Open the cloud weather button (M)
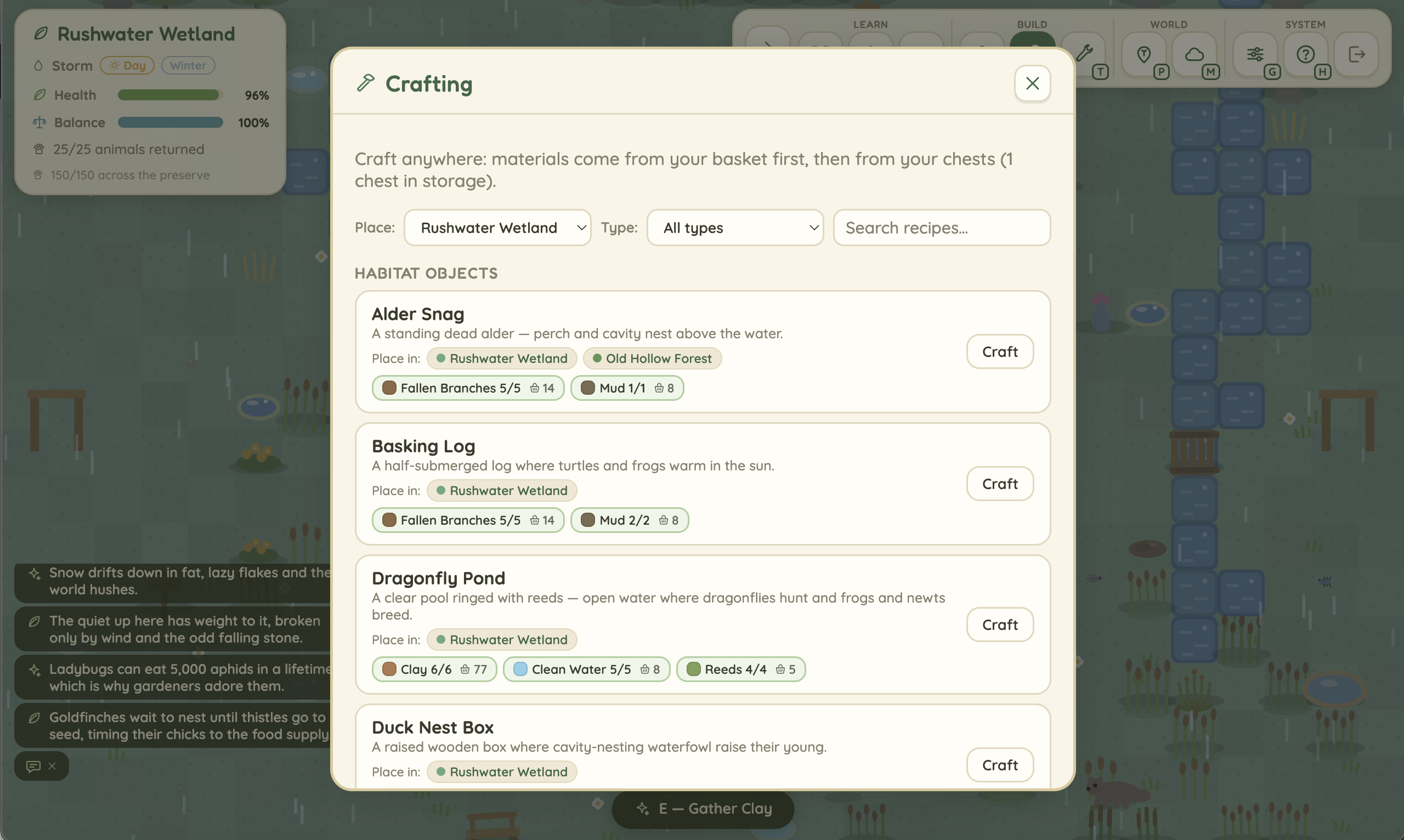This screenshot has width=1404, height=840. (x=1194, y=54)
